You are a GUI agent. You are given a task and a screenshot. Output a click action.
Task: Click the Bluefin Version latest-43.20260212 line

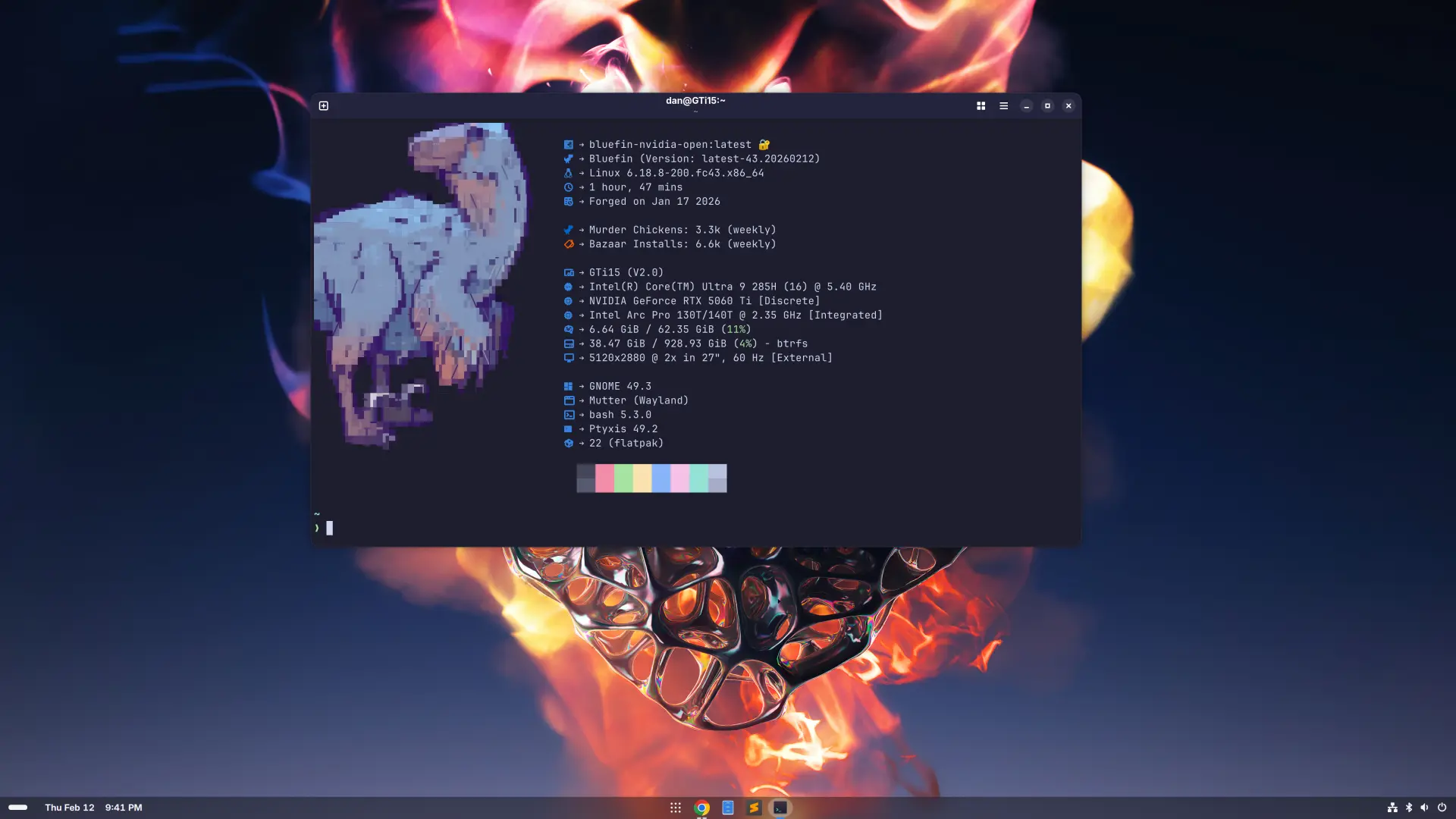coord(704,159)
